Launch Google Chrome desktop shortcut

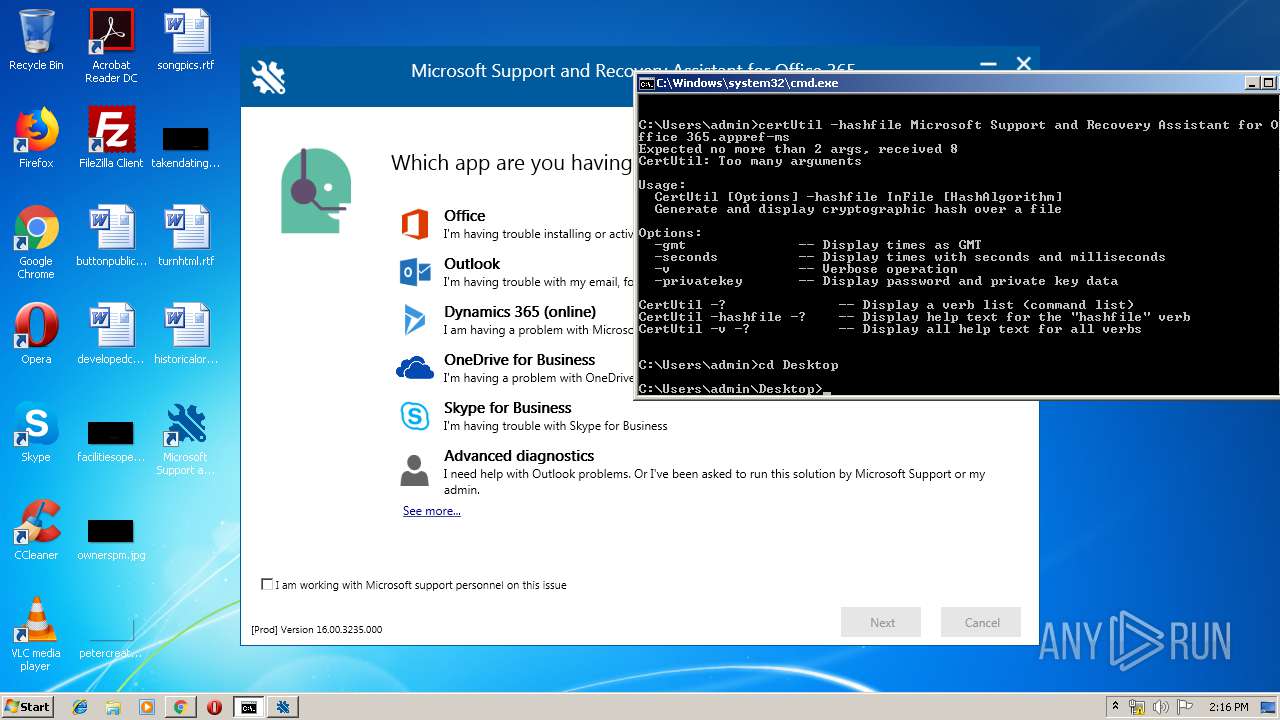coord(36,242)
